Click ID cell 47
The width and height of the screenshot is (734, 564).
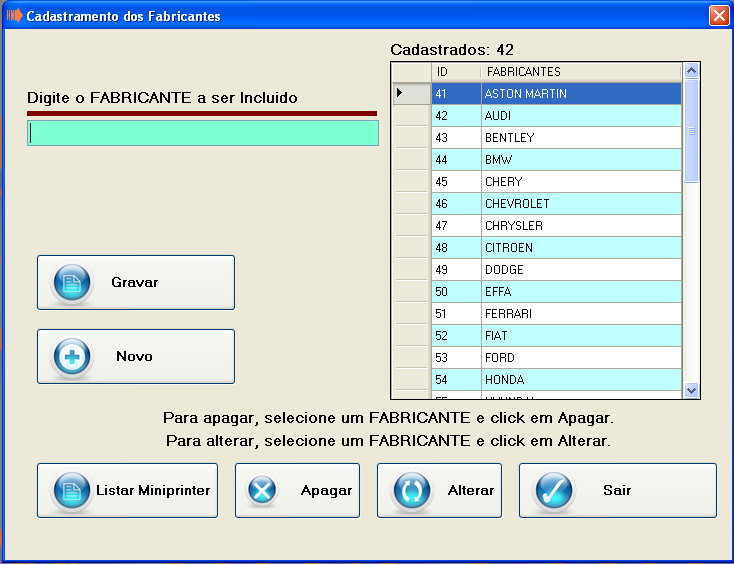coord(456,226)
